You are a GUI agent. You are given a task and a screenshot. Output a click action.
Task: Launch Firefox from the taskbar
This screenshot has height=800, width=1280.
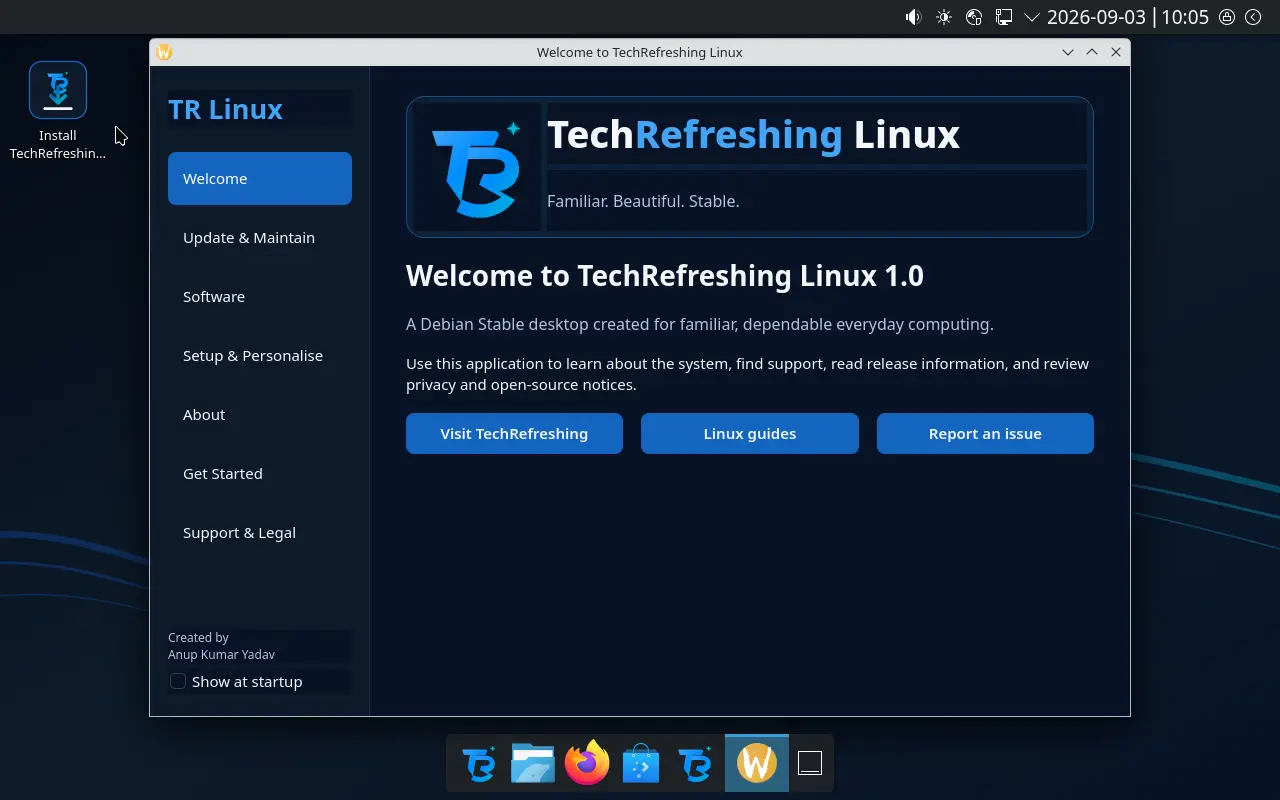(587, 763)
